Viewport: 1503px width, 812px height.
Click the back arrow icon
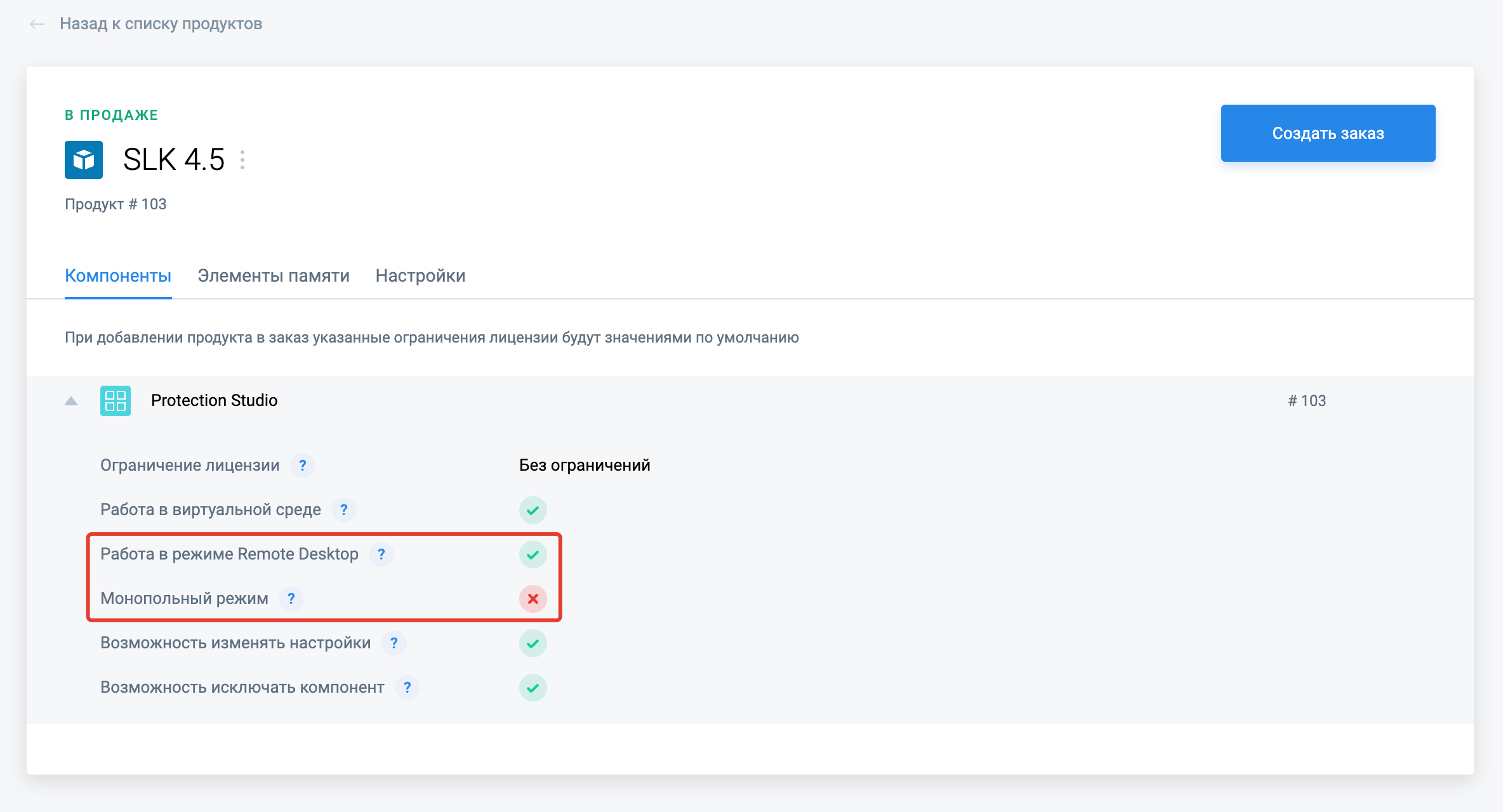37,24
